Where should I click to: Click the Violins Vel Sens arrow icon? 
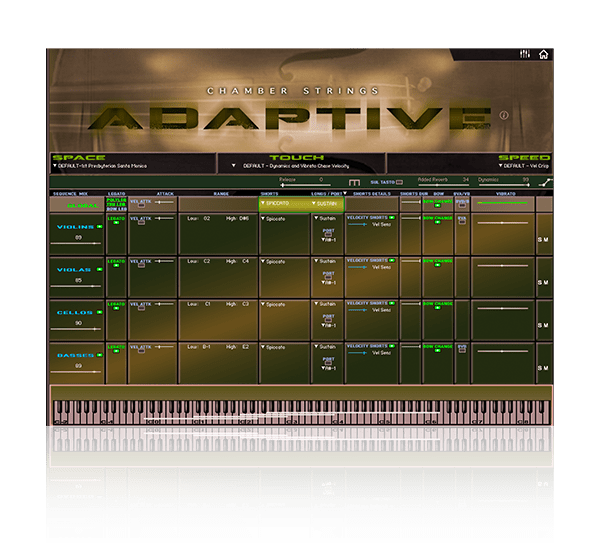[357, 225]
